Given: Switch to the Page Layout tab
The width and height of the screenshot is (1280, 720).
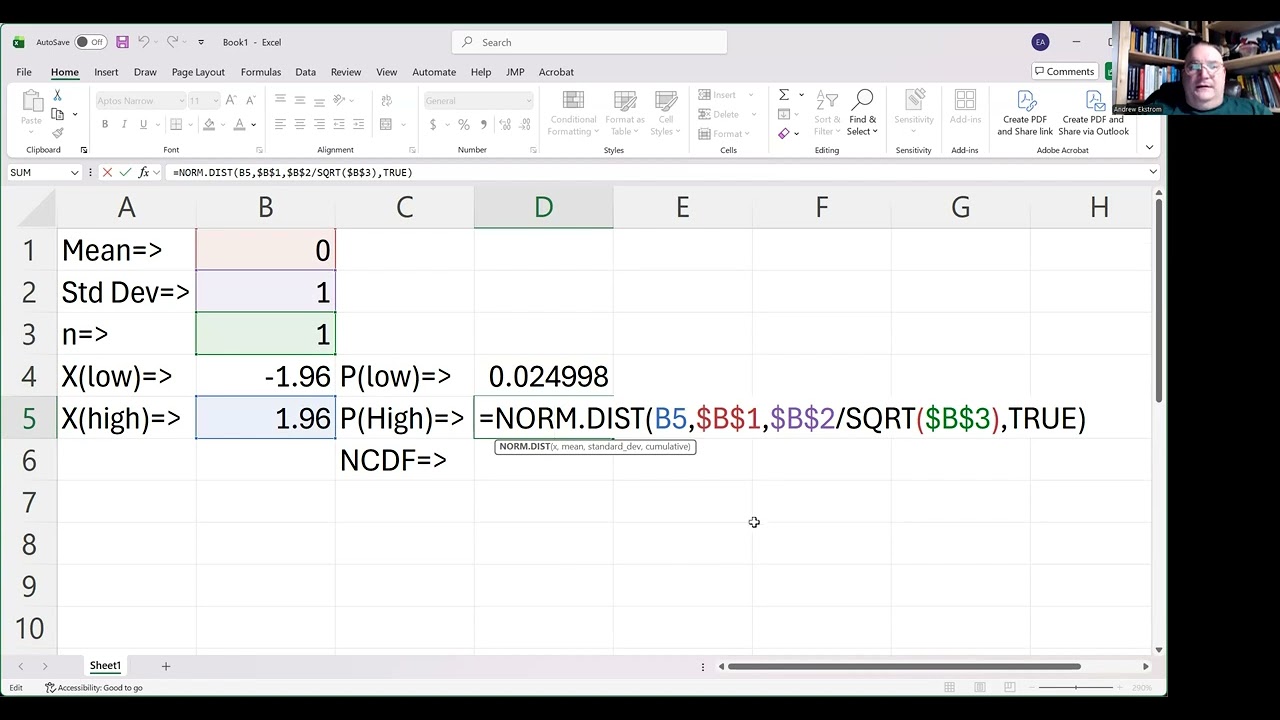Looking at the screenshot, I should point(198,72).
